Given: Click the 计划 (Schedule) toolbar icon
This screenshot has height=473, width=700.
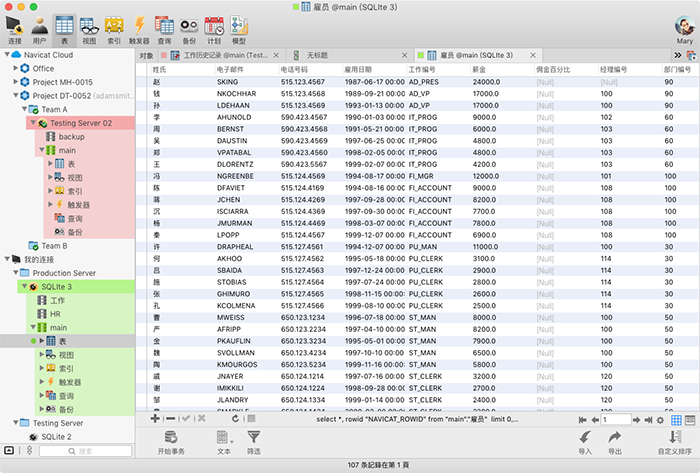Looking at the screenshot, I should 214,30.
